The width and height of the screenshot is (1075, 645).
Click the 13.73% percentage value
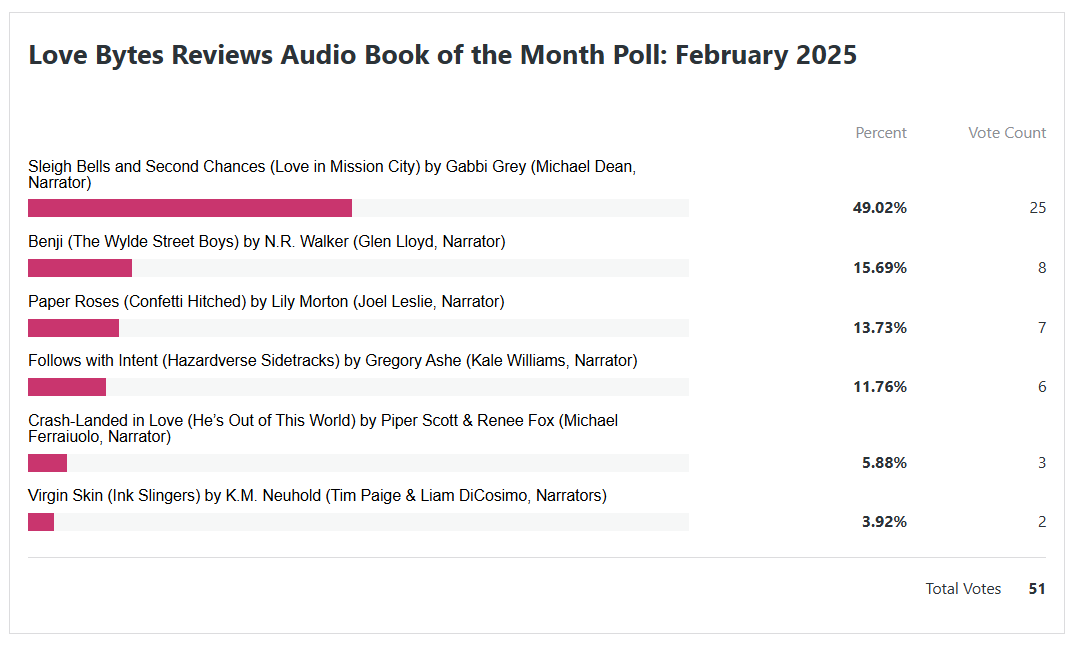pos(879,328)
